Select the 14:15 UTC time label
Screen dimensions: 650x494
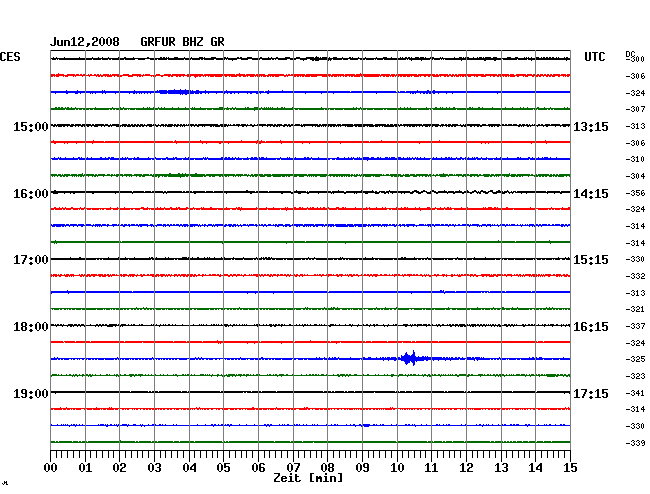(x=591, y=194)
